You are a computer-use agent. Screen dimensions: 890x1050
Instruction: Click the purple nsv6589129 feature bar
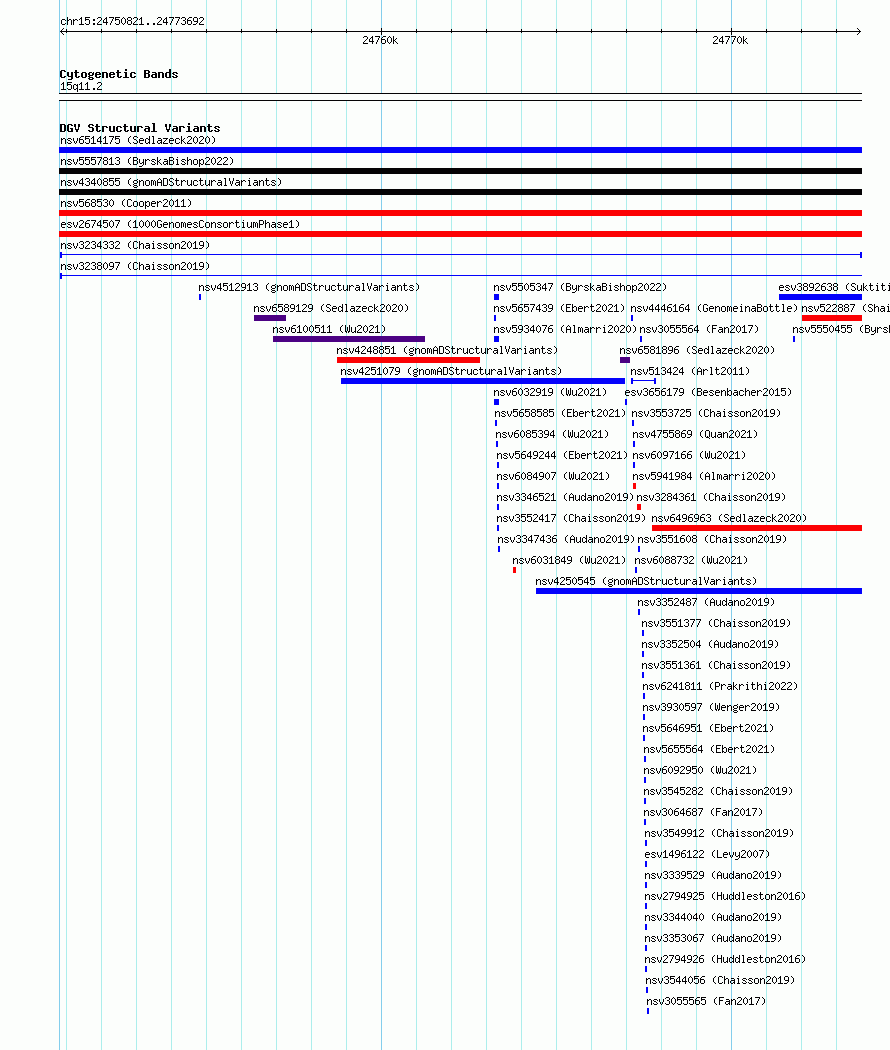point(270,318)
